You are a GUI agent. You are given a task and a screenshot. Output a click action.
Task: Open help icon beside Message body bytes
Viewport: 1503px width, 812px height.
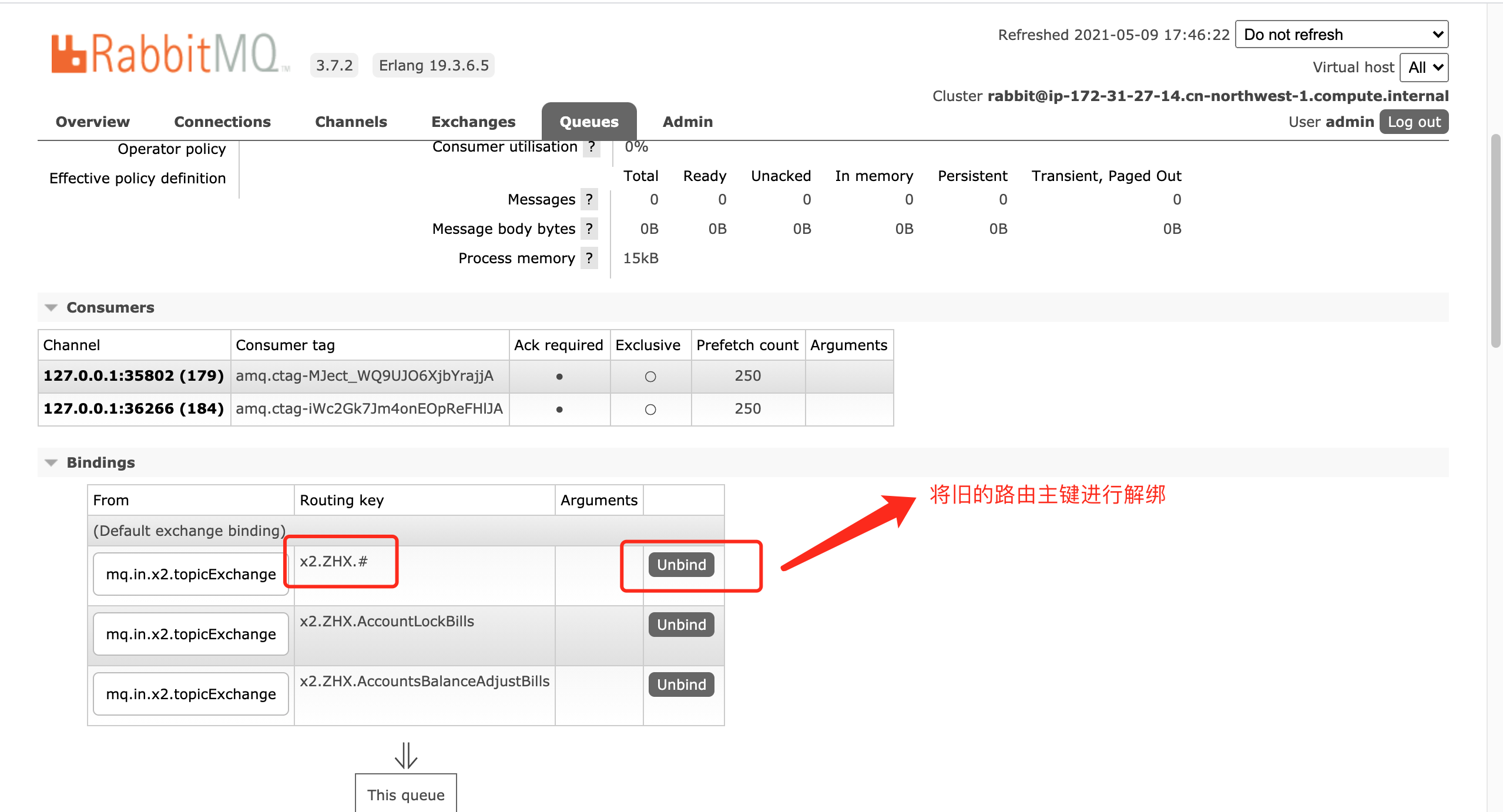point(589,229)
